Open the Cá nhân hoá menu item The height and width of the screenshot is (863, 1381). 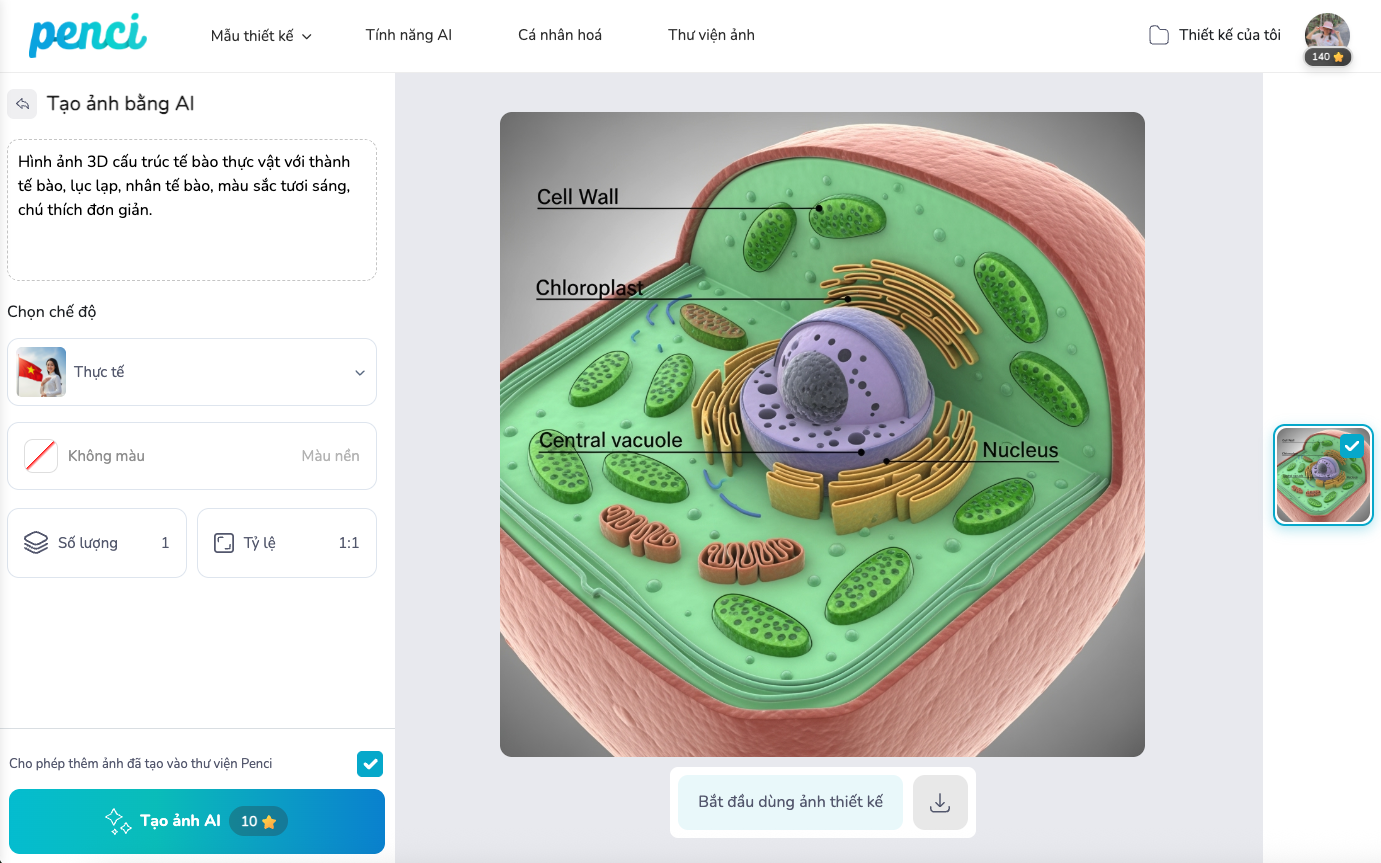[x=560, y=35]
